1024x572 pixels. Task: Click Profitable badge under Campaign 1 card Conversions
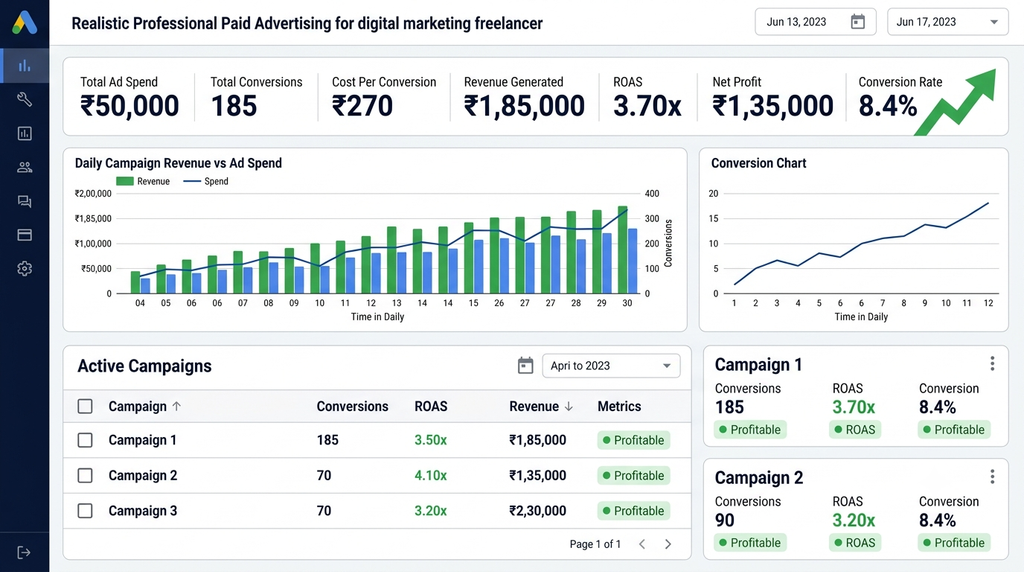click(x=750, y=430)
